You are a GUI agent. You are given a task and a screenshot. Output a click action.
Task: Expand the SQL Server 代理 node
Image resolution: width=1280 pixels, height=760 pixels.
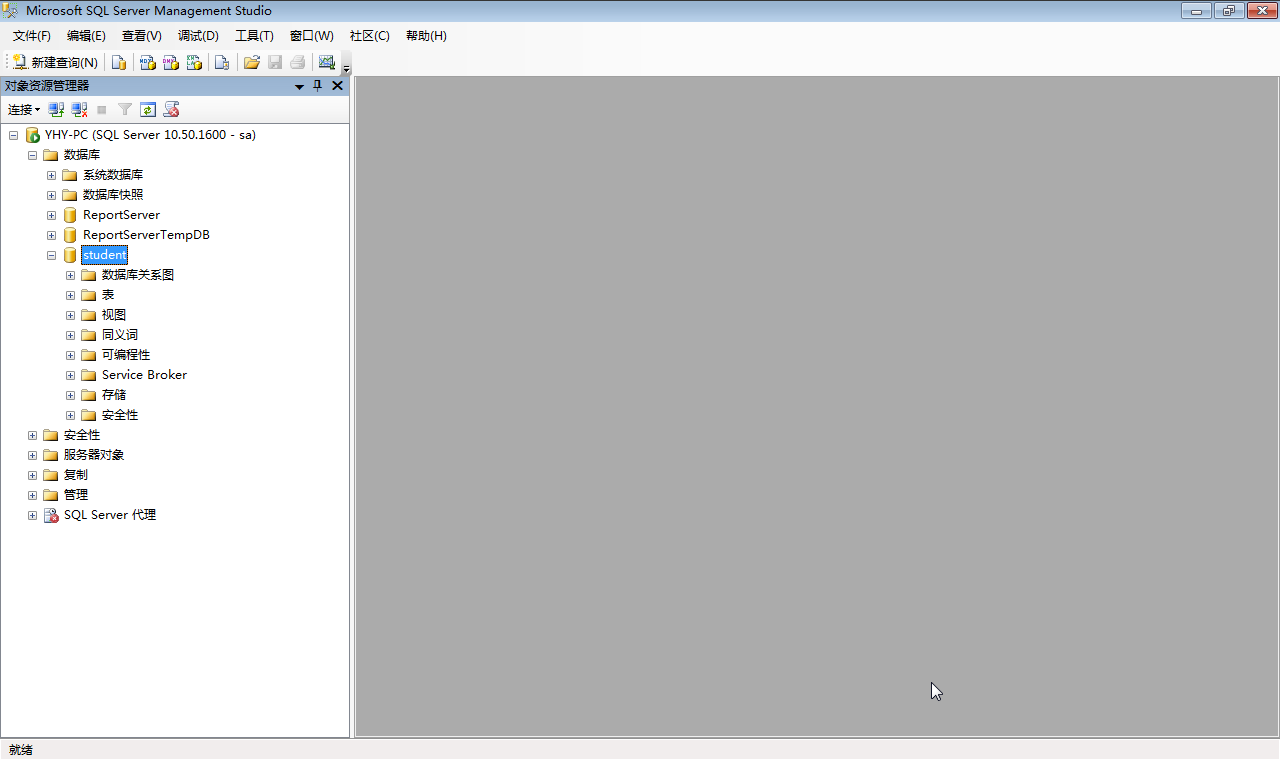[32, 515]
